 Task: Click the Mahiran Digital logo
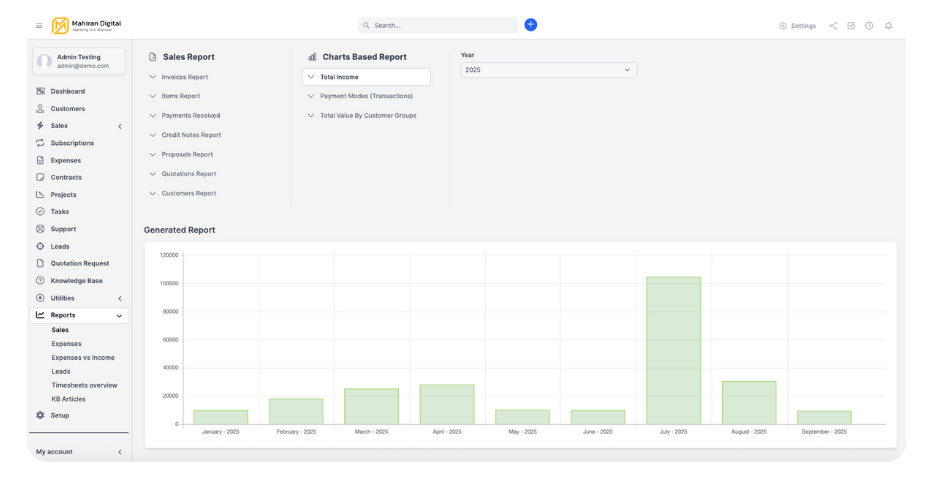click(x=86, y=25)
